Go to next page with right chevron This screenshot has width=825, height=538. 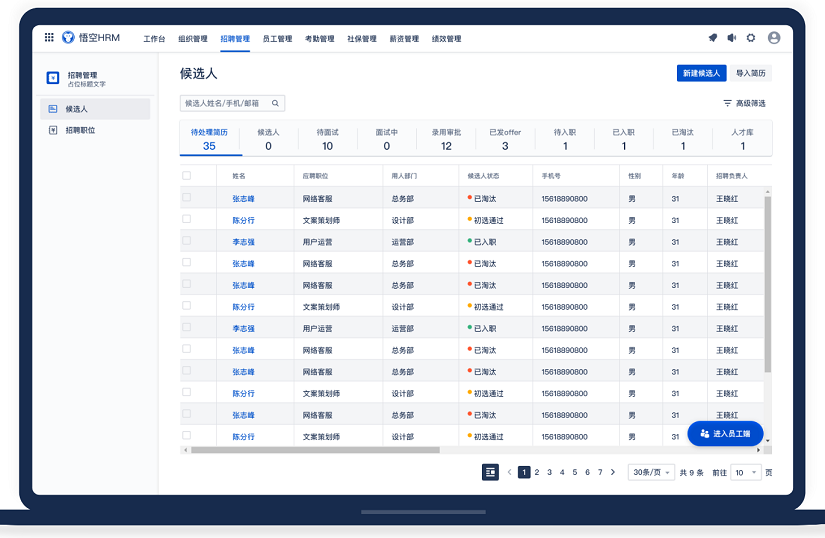[x=613, y=472]
